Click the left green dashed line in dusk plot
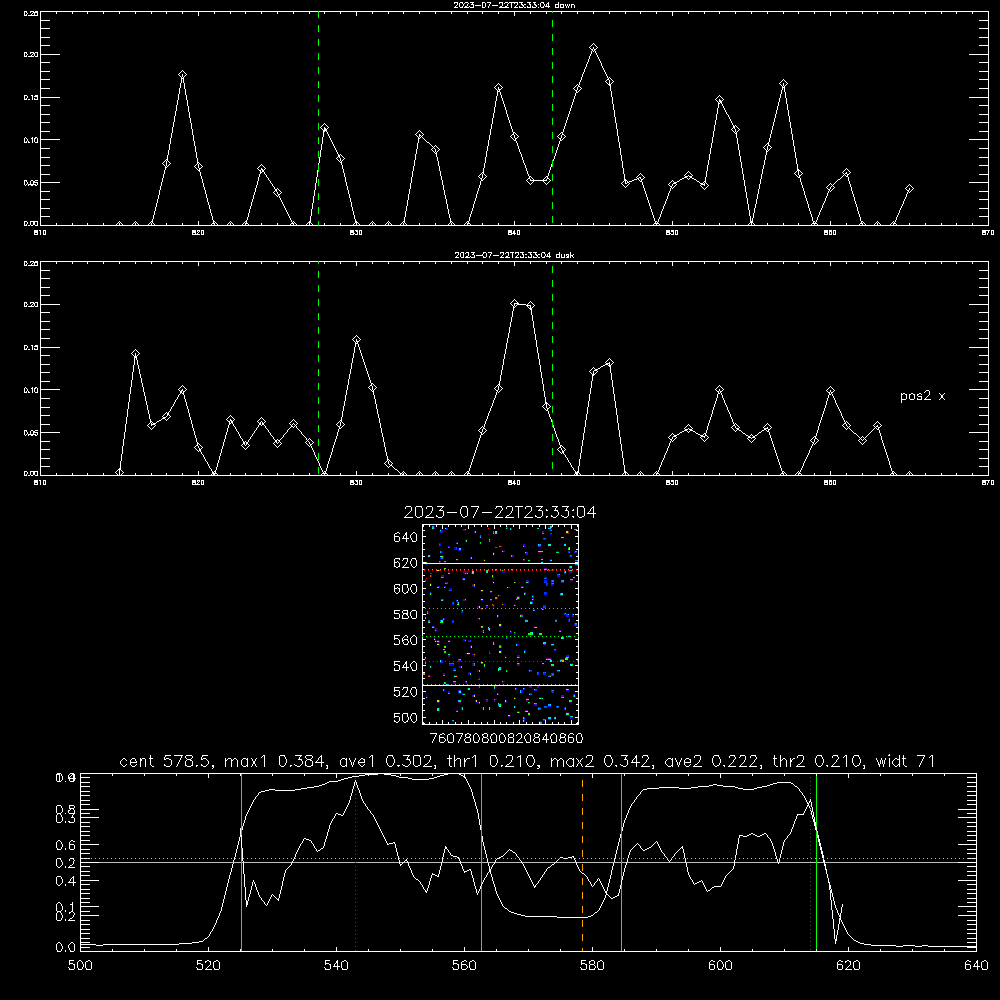 pos(318,368)
